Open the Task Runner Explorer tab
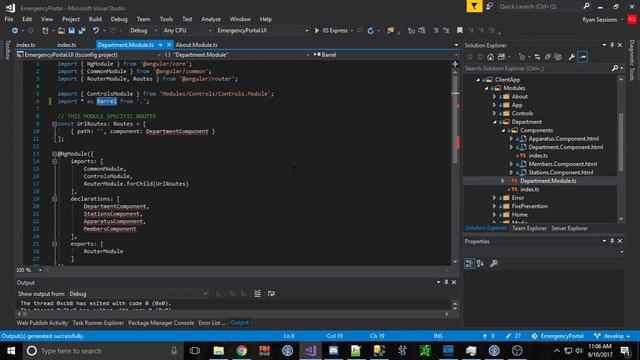 click(x=98, y=323)
